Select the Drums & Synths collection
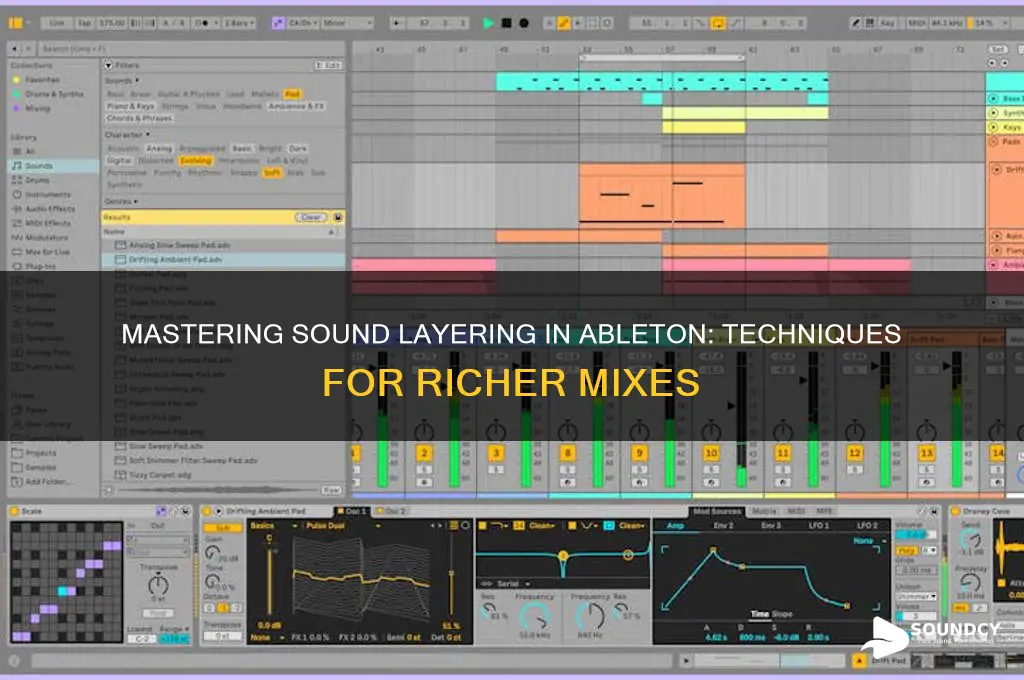Viewport: 1024px width, 680px height. click(54, 94)
